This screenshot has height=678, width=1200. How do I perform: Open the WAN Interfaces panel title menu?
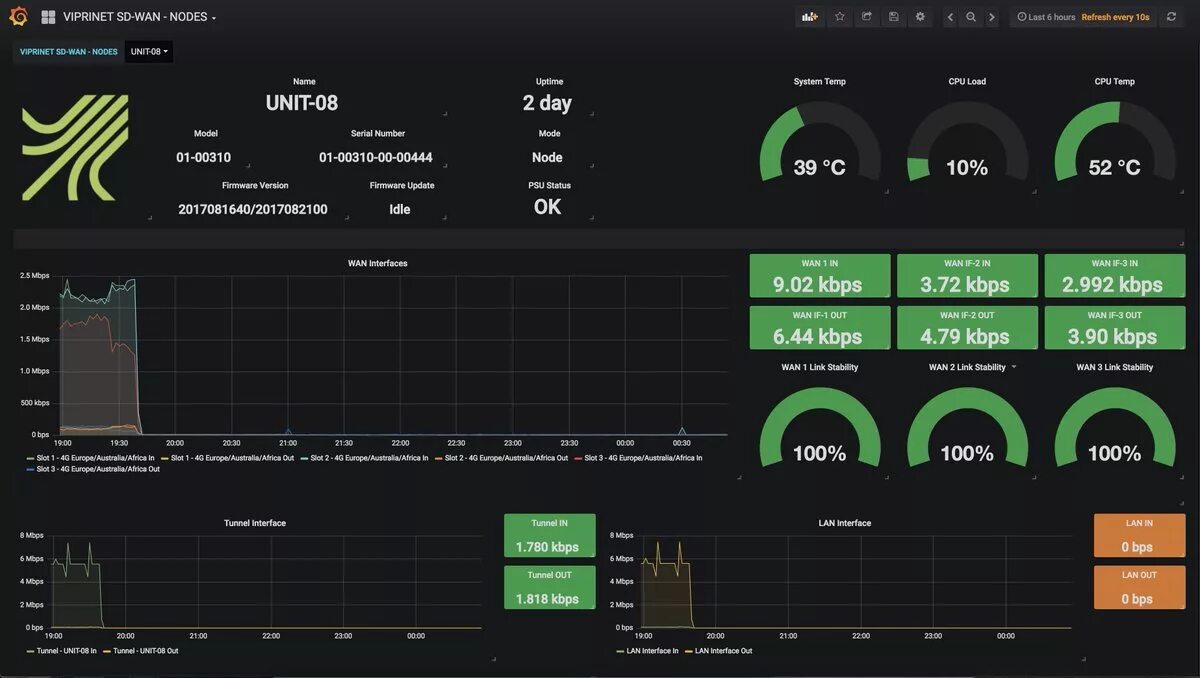[x=377, y=263]
